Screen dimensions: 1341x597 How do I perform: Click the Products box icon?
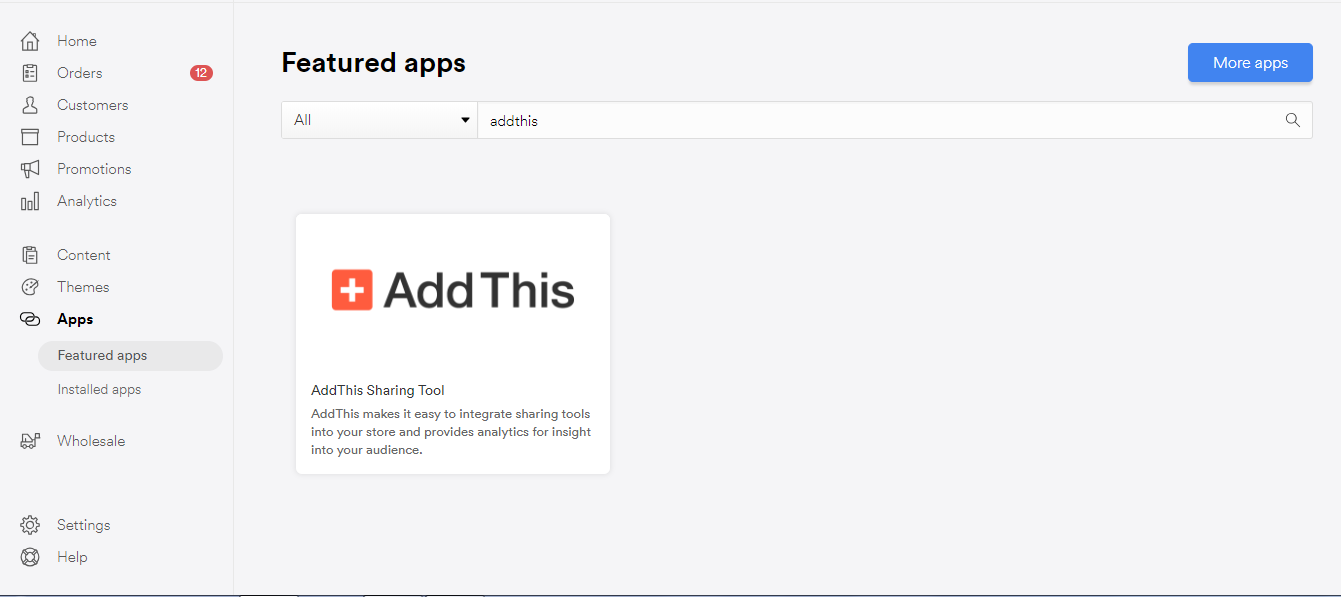coord(30,136)
